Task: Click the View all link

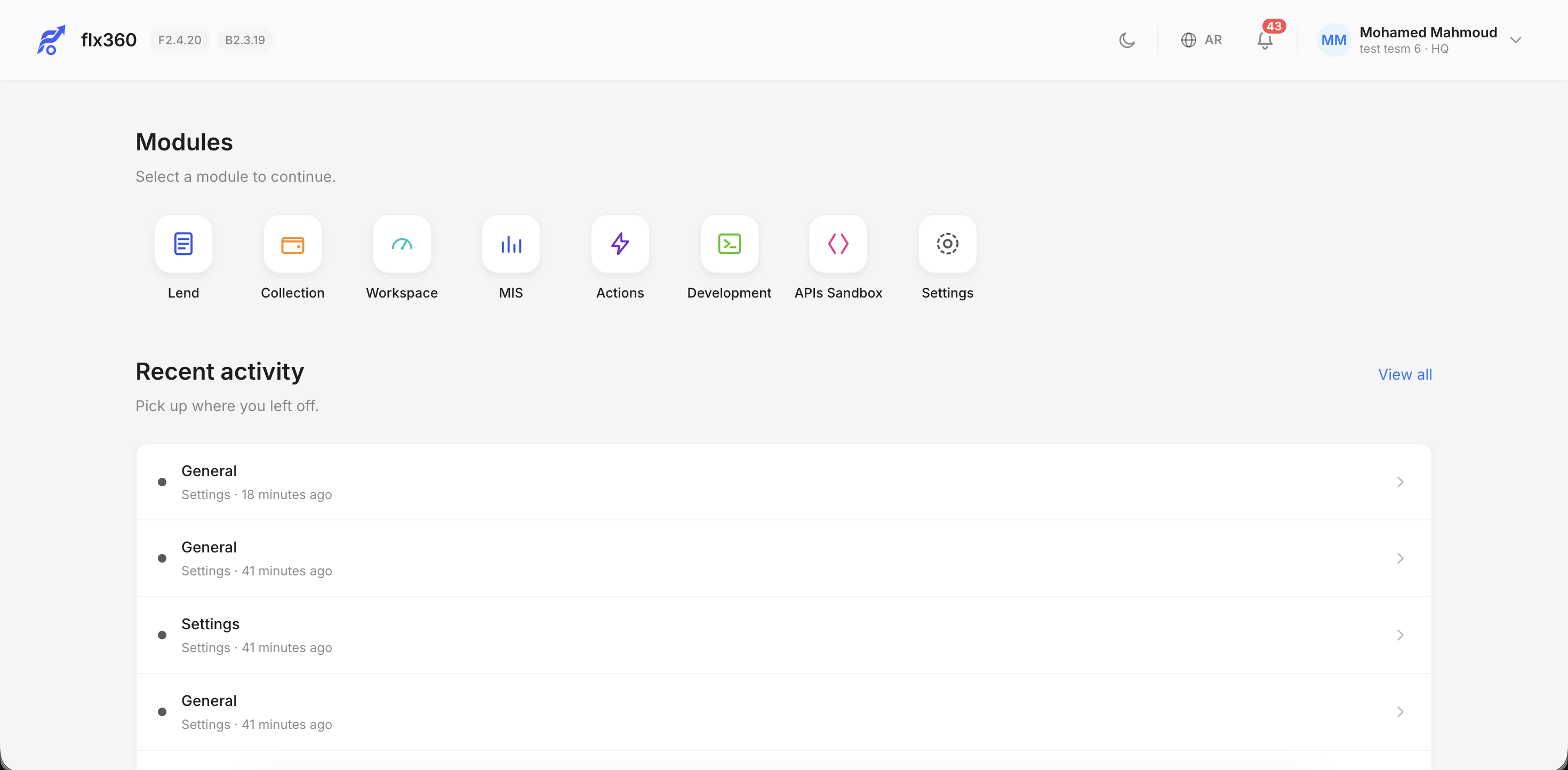Action: click(x=1405, y=374)
